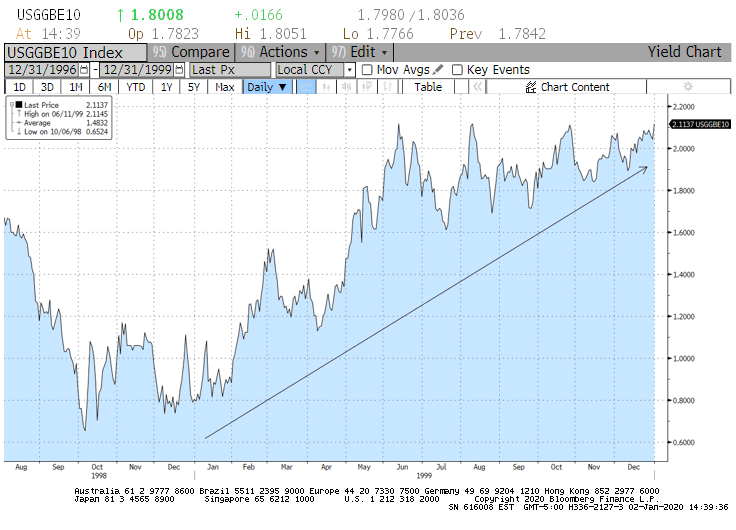The height and width of the screenshot is (530, 736).
Task: Click the Mov Avgs pencil edit icon
Action: pos(438,70)
